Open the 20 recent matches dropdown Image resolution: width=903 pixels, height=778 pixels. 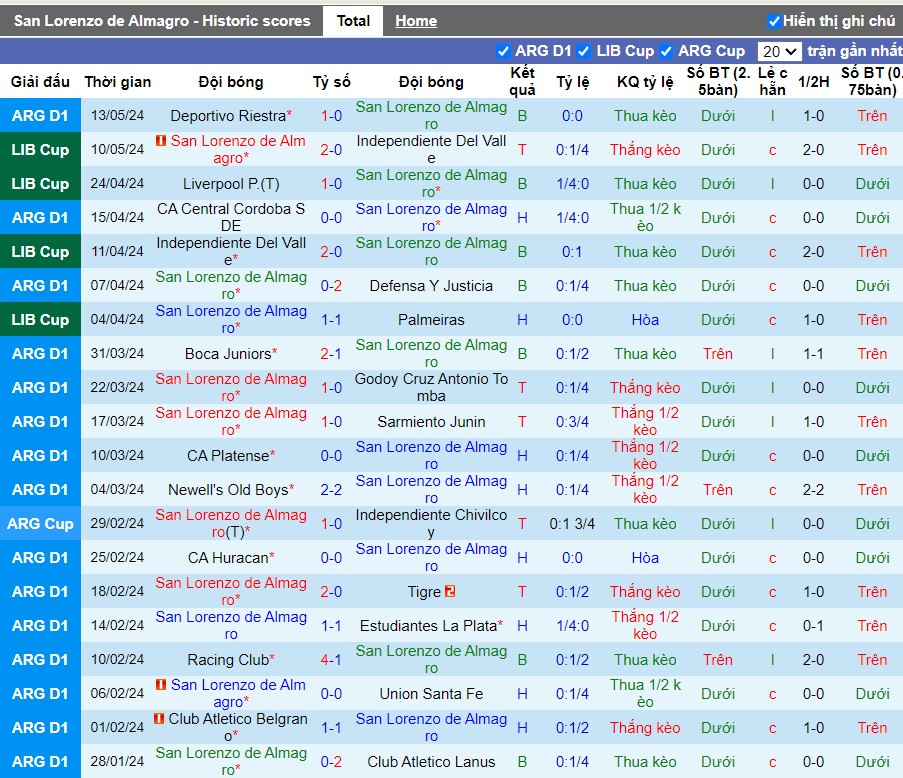(779, 51)
